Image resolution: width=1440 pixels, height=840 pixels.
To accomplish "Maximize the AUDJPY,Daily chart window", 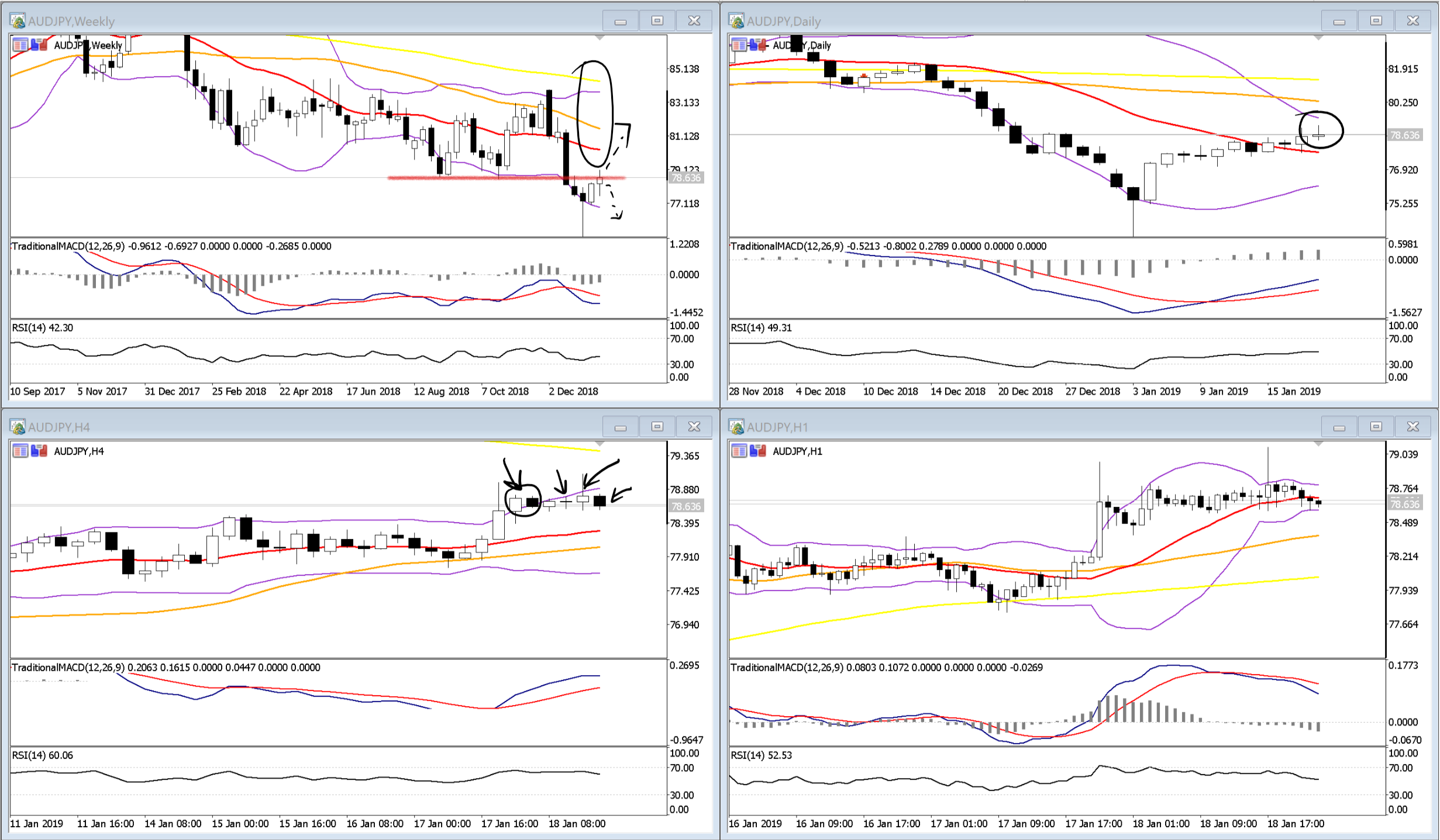I will [1376, 21].
